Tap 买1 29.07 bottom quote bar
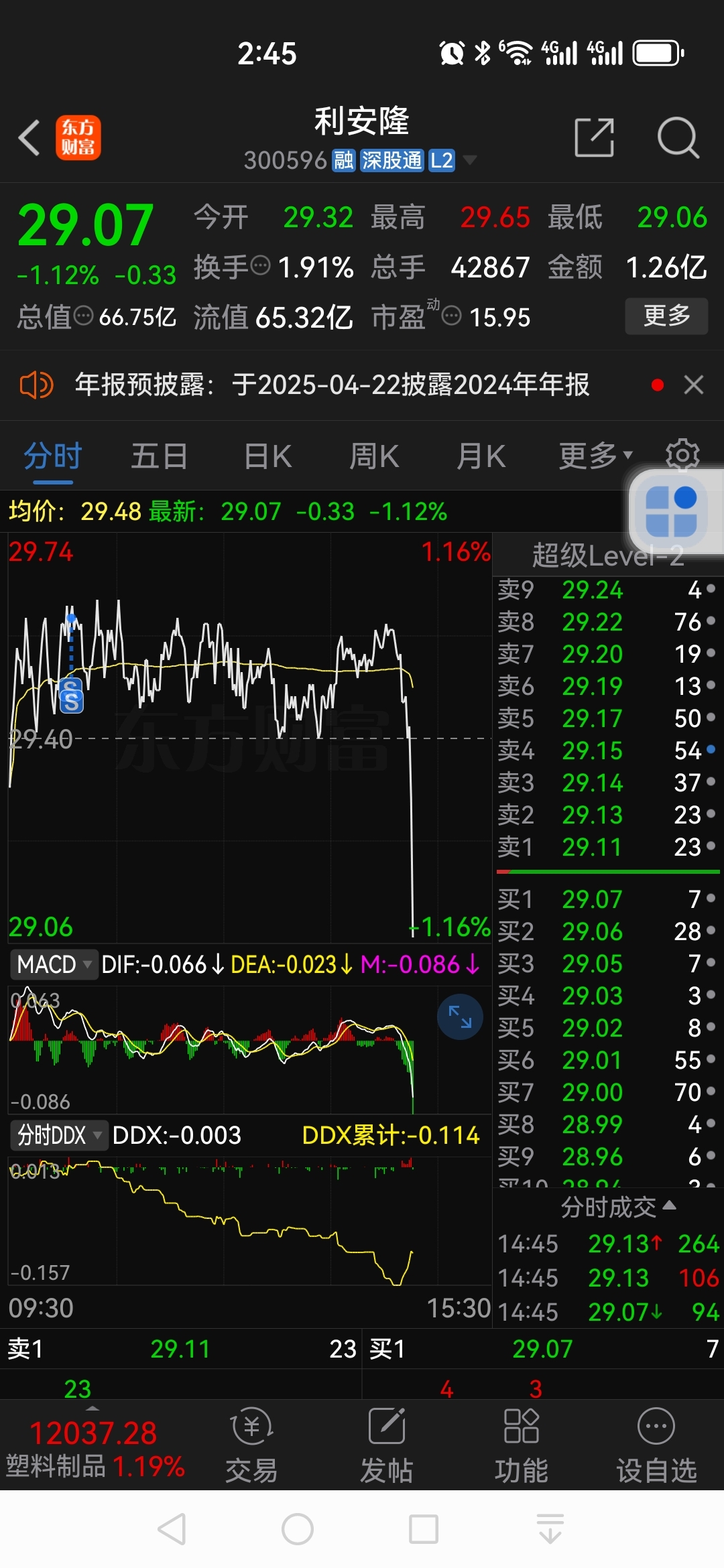Screen dimensions: 724x1568 (x=543, y=1349)
